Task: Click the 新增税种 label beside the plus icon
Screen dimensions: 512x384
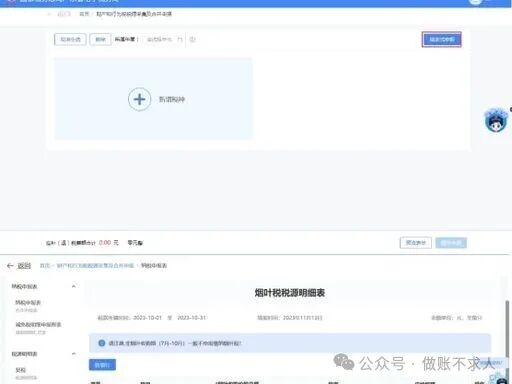Action: (x=172, y=99)
